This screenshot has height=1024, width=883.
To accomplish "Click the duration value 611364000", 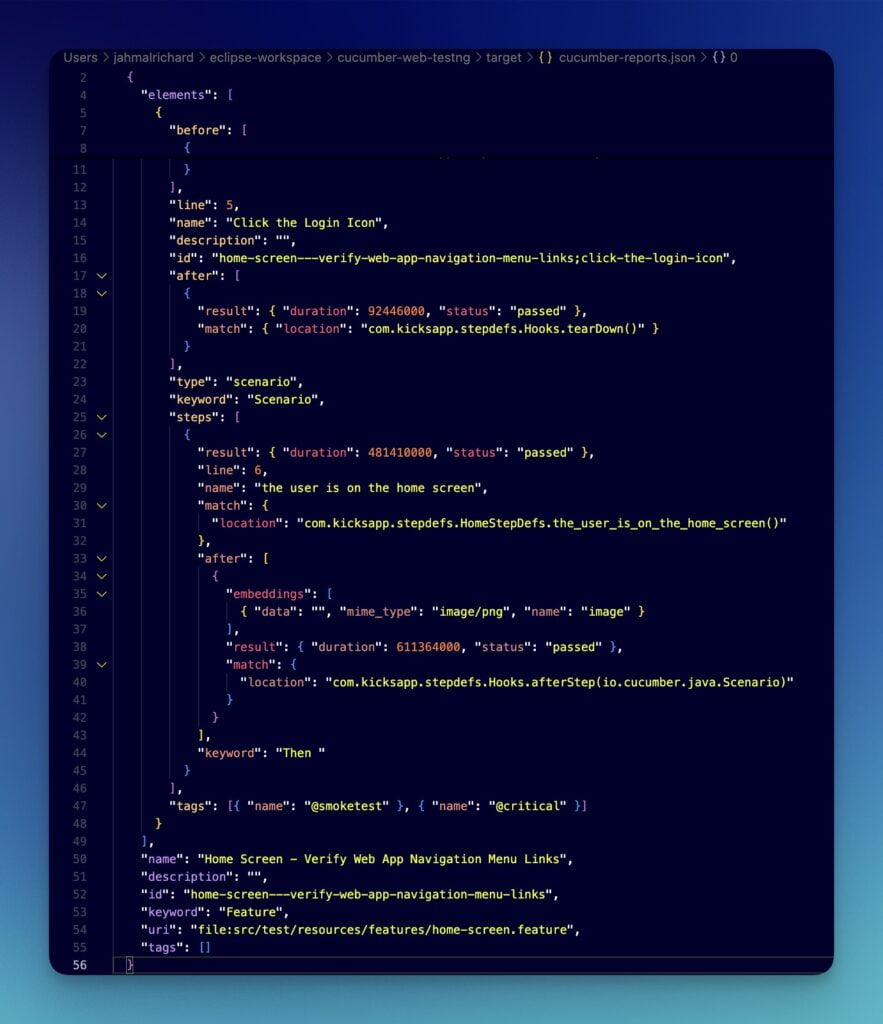I will pos(428,647).
